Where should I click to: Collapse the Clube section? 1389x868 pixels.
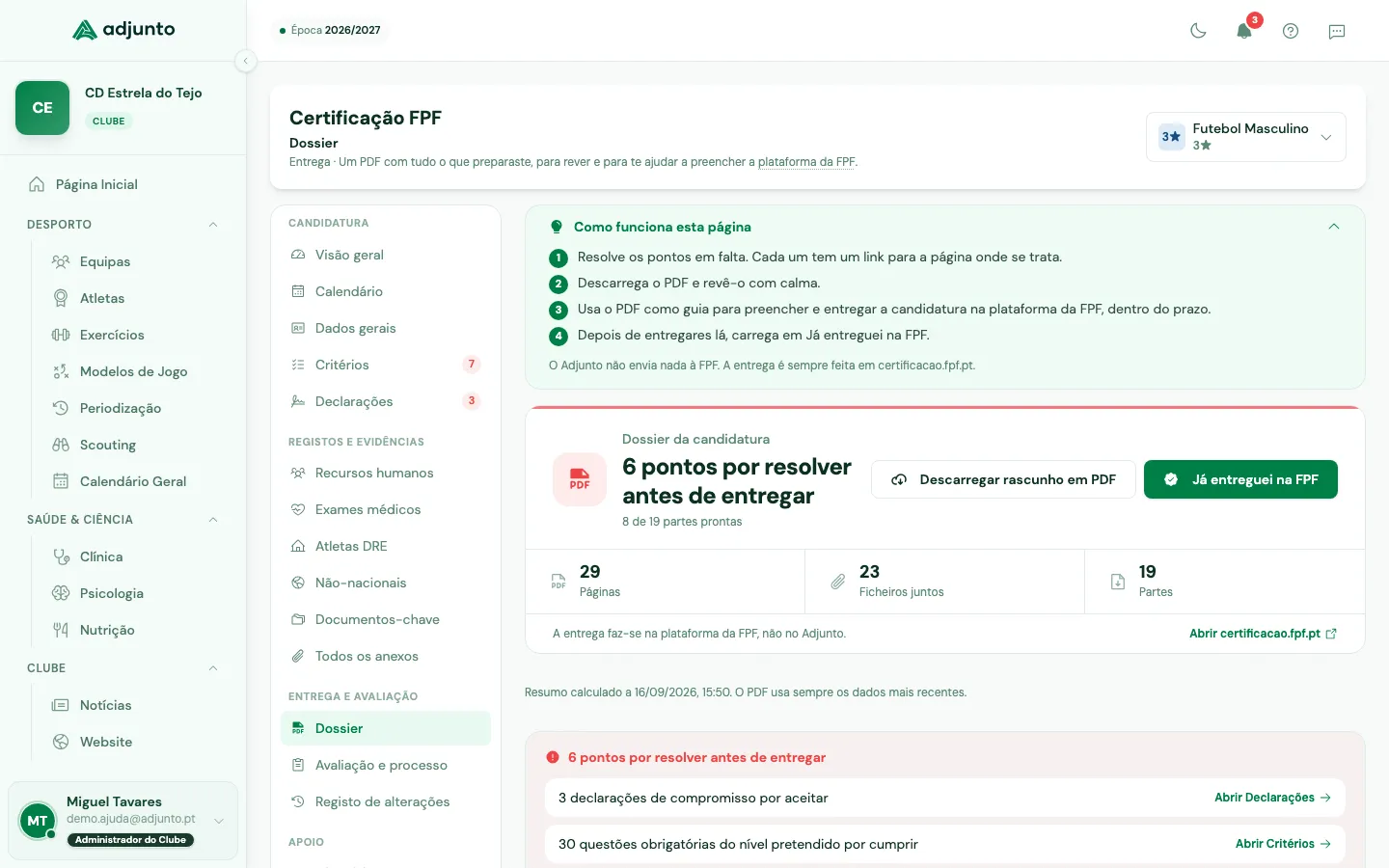[213, 668]
